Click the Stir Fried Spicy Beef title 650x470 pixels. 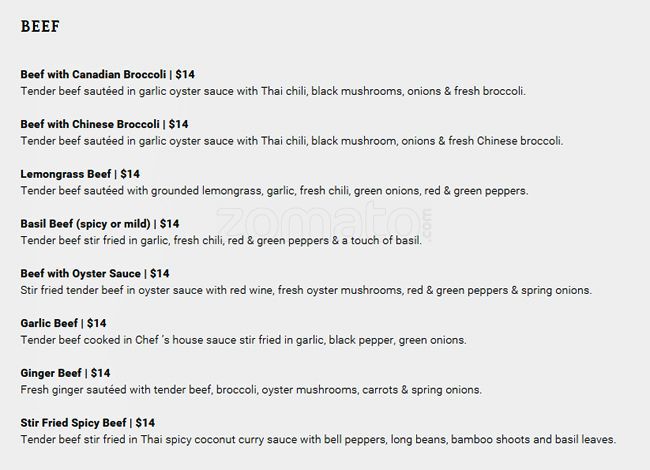[x=73, y=422]
